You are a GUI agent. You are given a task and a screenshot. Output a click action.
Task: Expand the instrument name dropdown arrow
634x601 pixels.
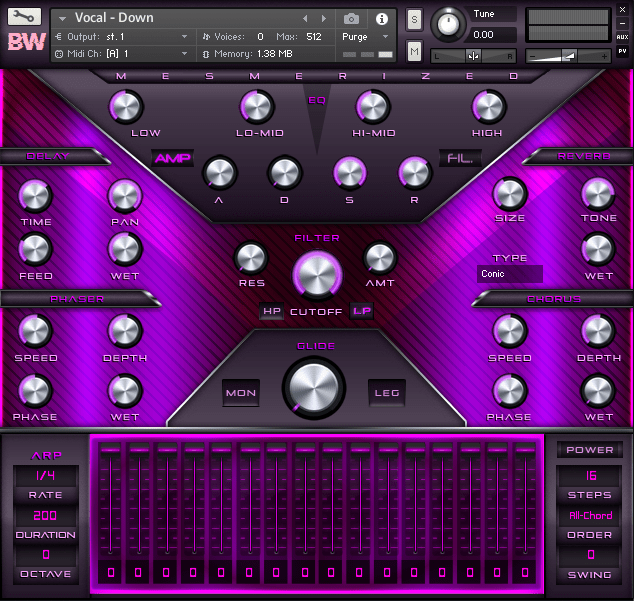pos(62,19)
